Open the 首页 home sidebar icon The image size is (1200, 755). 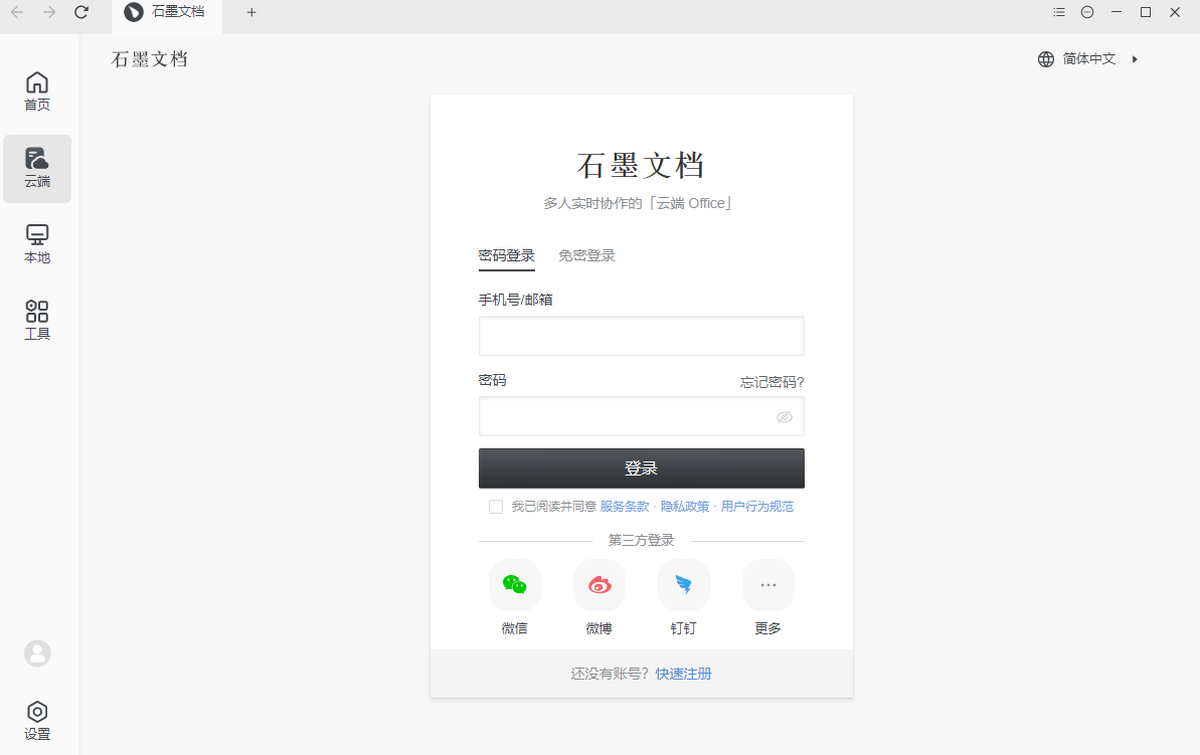click(x=37, y=91)
